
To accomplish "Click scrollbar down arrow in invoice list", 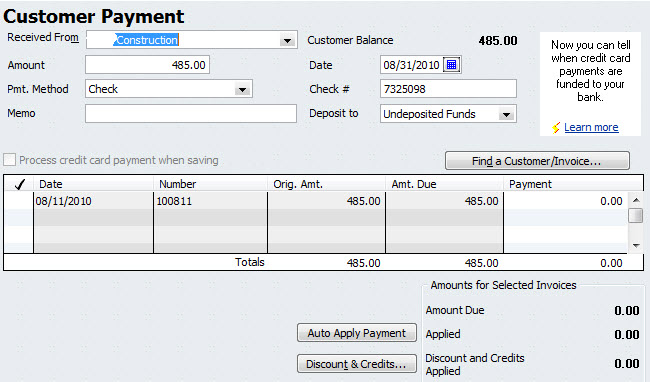I will tap(635, 245).
